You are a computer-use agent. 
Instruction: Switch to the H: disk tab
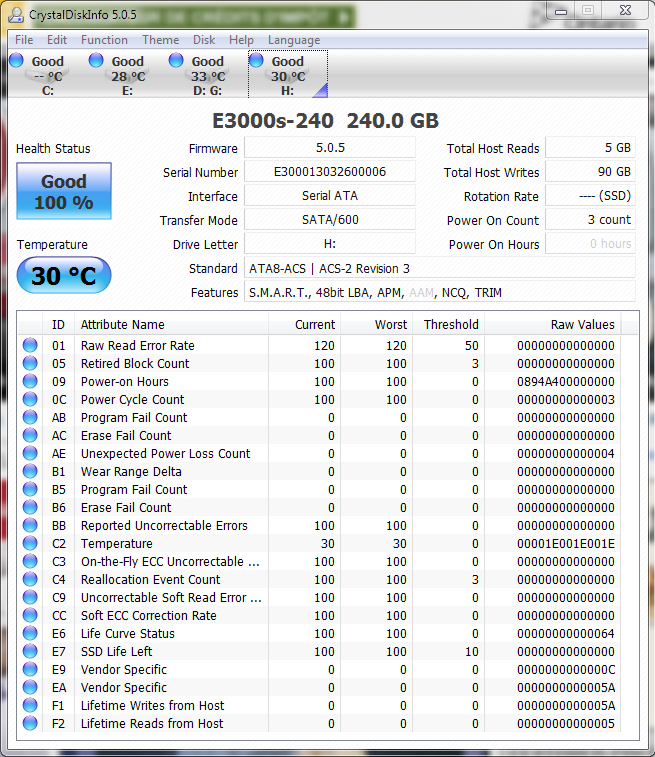click(287, 76)
